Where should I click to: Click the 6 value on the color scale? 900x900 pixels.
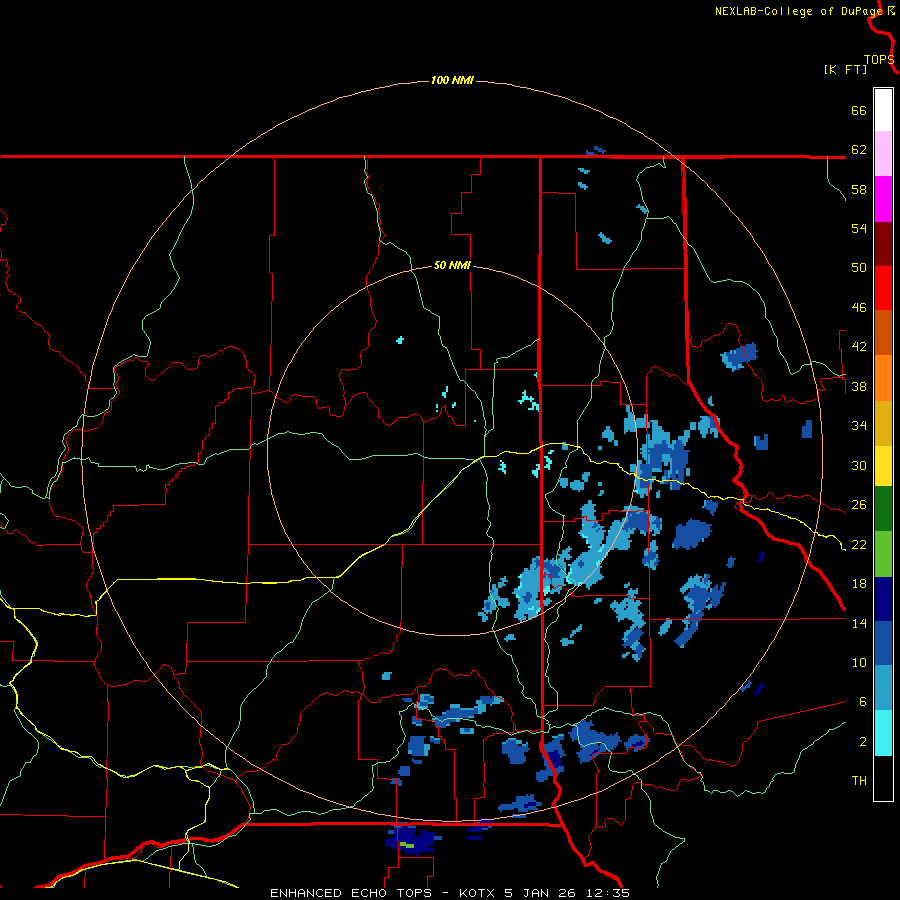(863, 702)
